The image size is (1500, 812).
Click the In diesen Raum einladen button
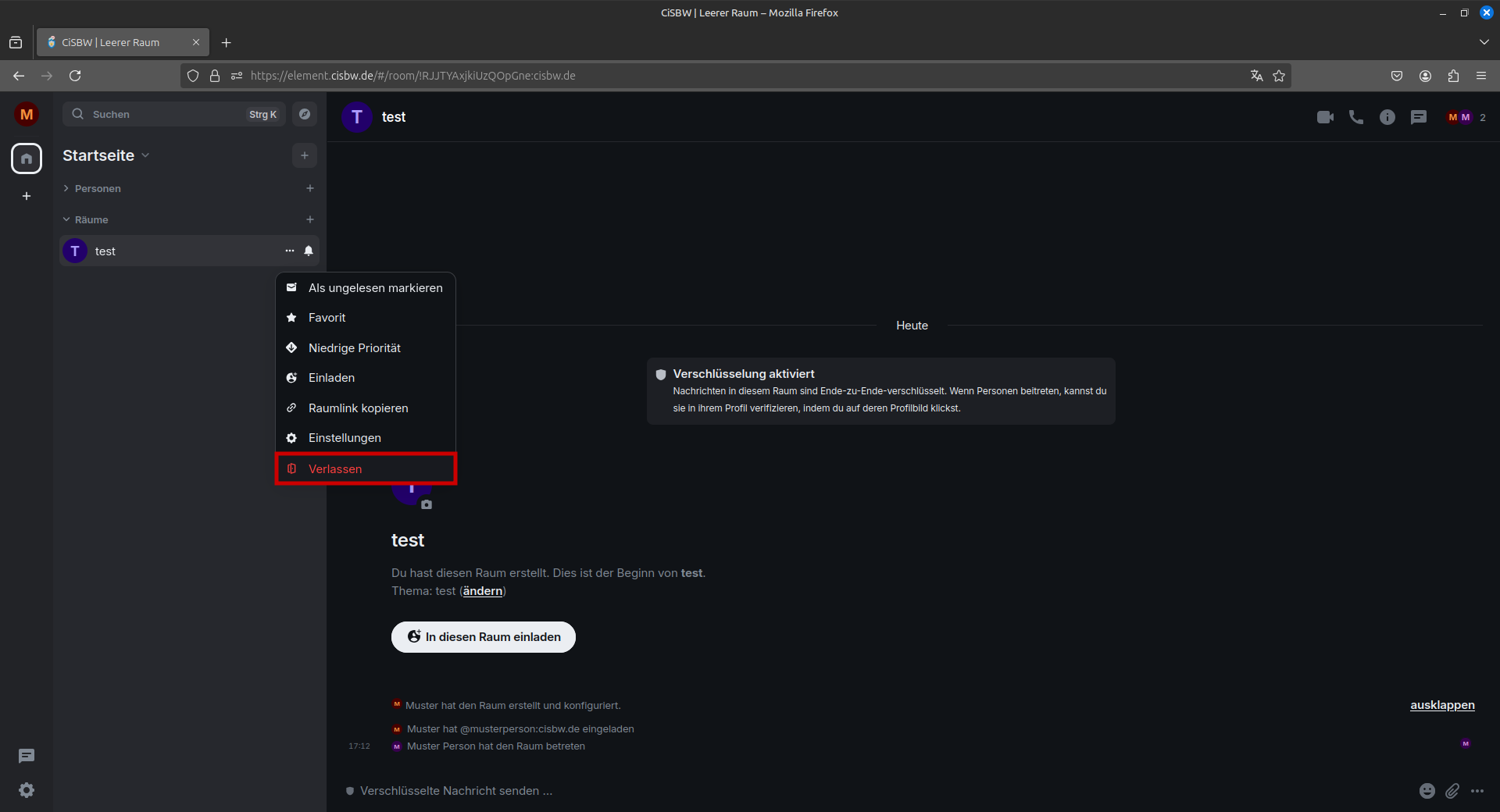click(x=484, y=637)
